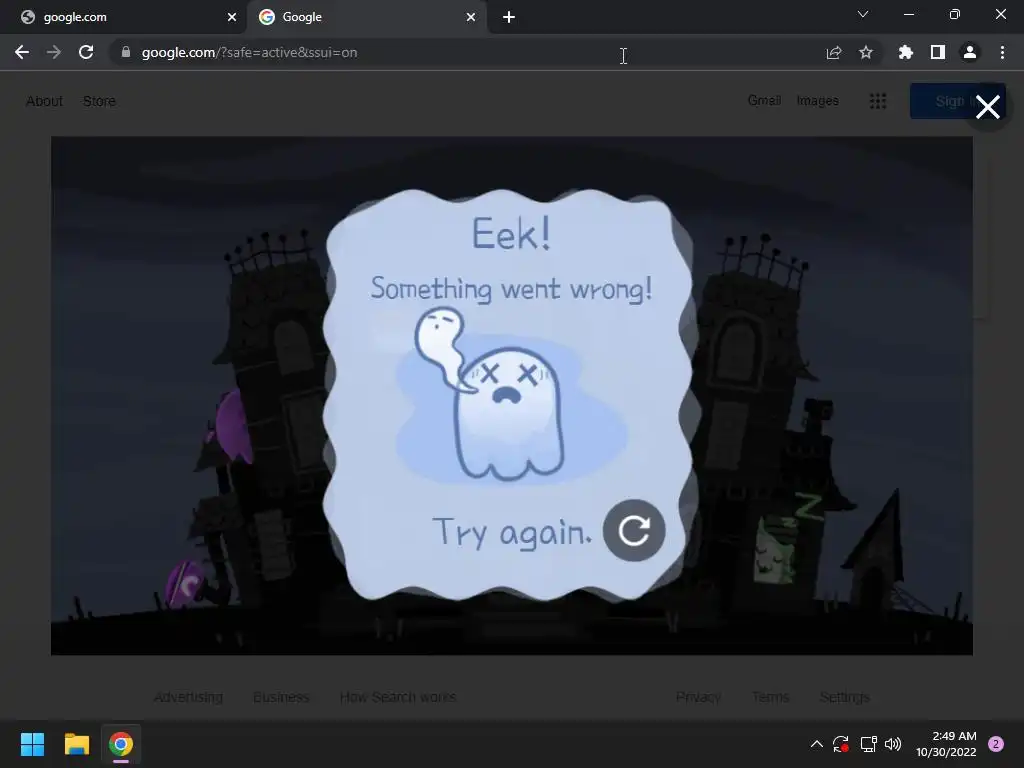Switch to the google.com tab
This screenshot has height=768, width=1024.
click(x=123, y=17)
